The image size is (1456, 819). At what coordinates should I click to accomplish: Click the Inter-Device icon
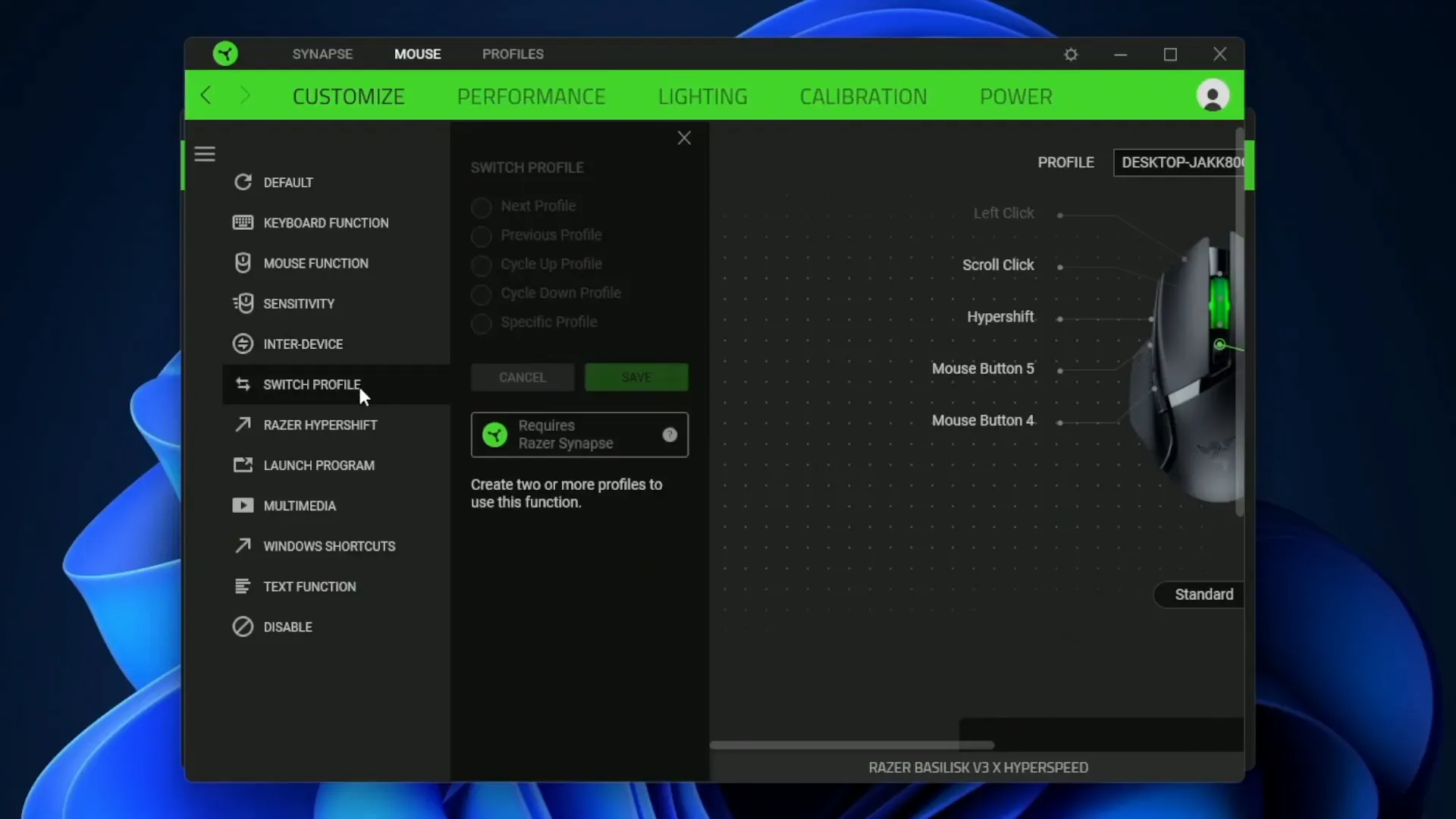pos(243,344)
